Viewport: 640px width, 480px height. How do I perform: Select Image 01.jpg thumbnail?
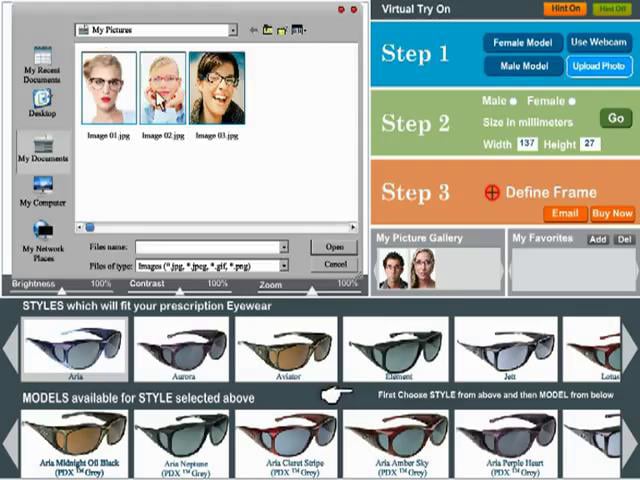point(109,88)
